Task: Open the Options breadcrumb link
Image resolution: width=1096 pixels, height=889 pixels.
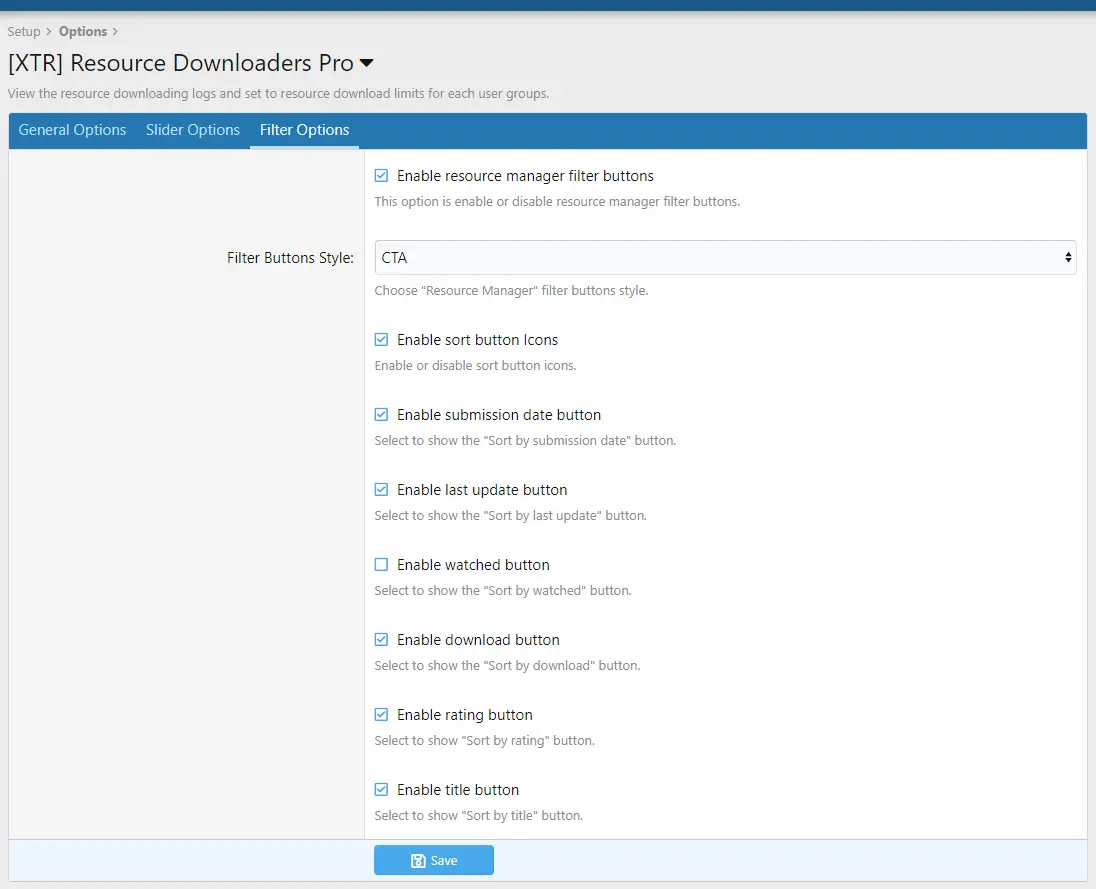Action: click(x=82, y=31)
